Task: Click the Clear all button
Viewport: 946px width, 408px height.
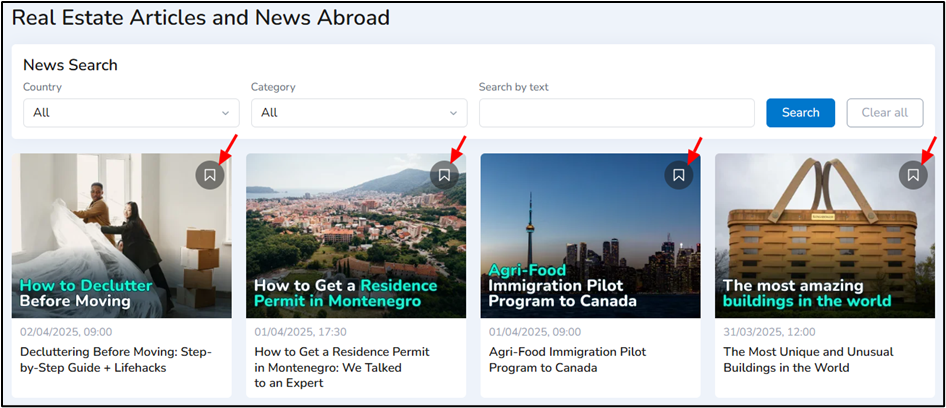Action: [884, 113]
